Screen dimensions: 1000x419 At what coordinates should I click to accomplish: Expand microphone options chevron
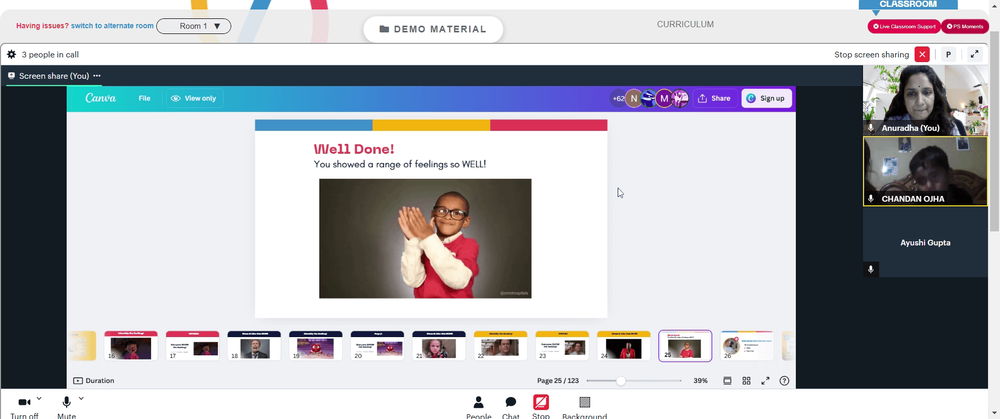point(81,399)
